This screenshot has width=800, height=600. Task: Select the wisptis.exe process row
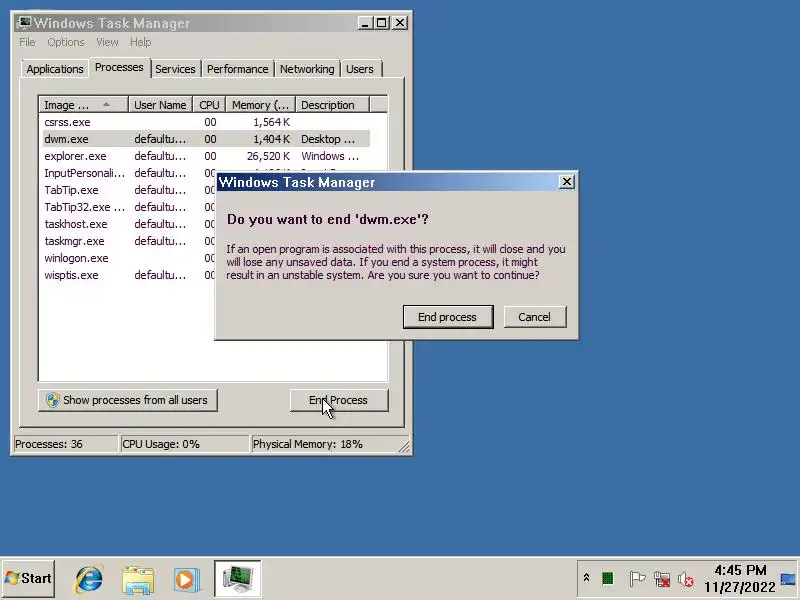coord(128,275)
